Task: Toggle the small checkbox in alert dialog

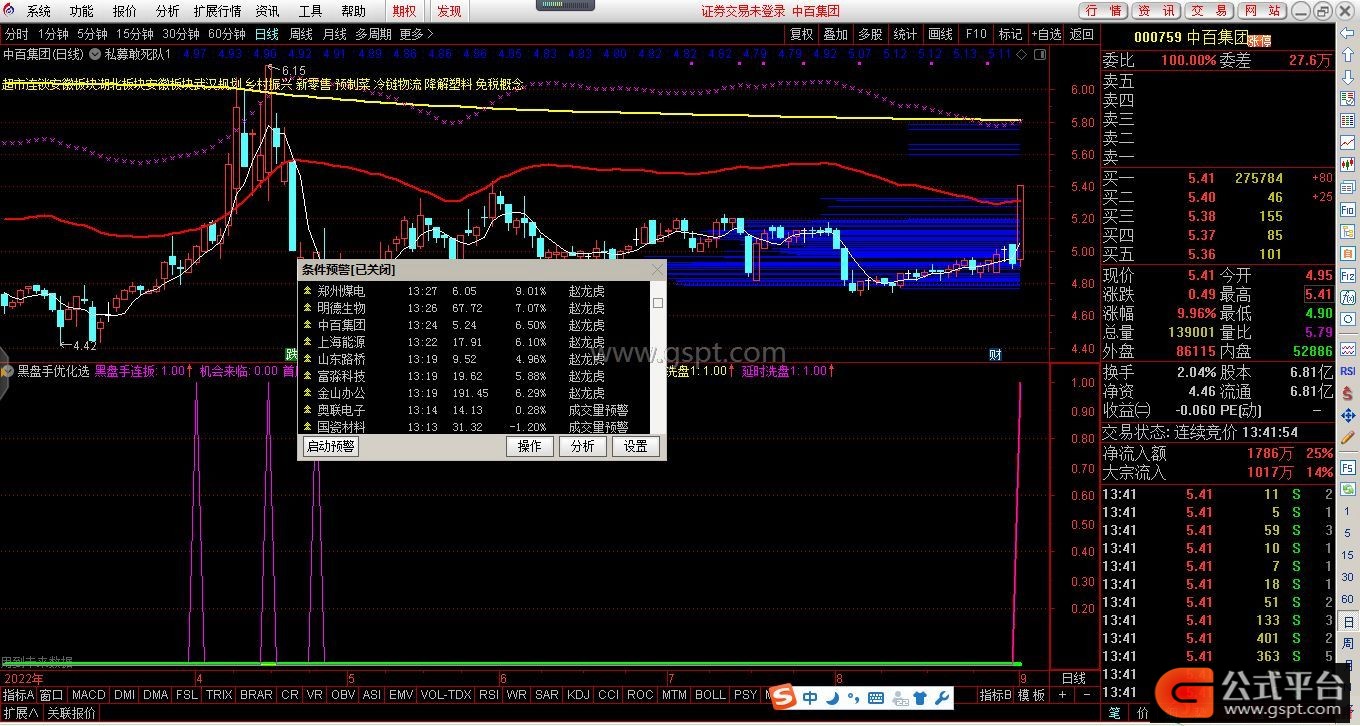Action: [x=658, y=303]
